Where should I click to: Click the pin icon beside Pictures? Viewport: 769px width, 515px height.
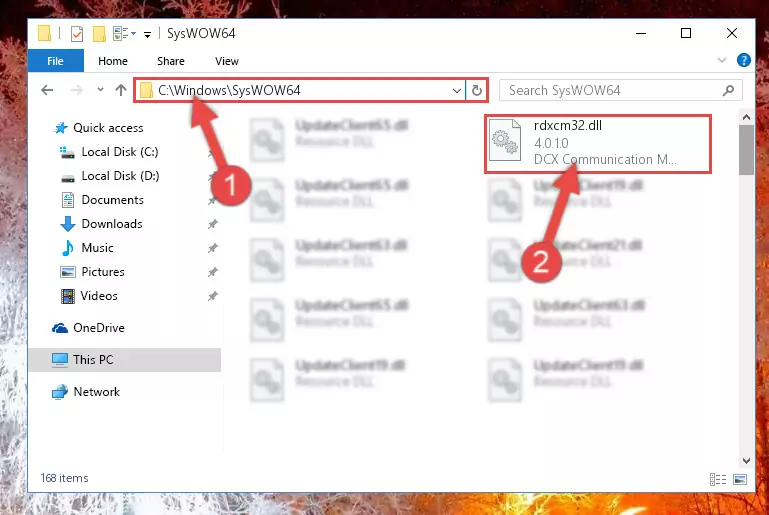pyautogui.click(x=212, y=272)
